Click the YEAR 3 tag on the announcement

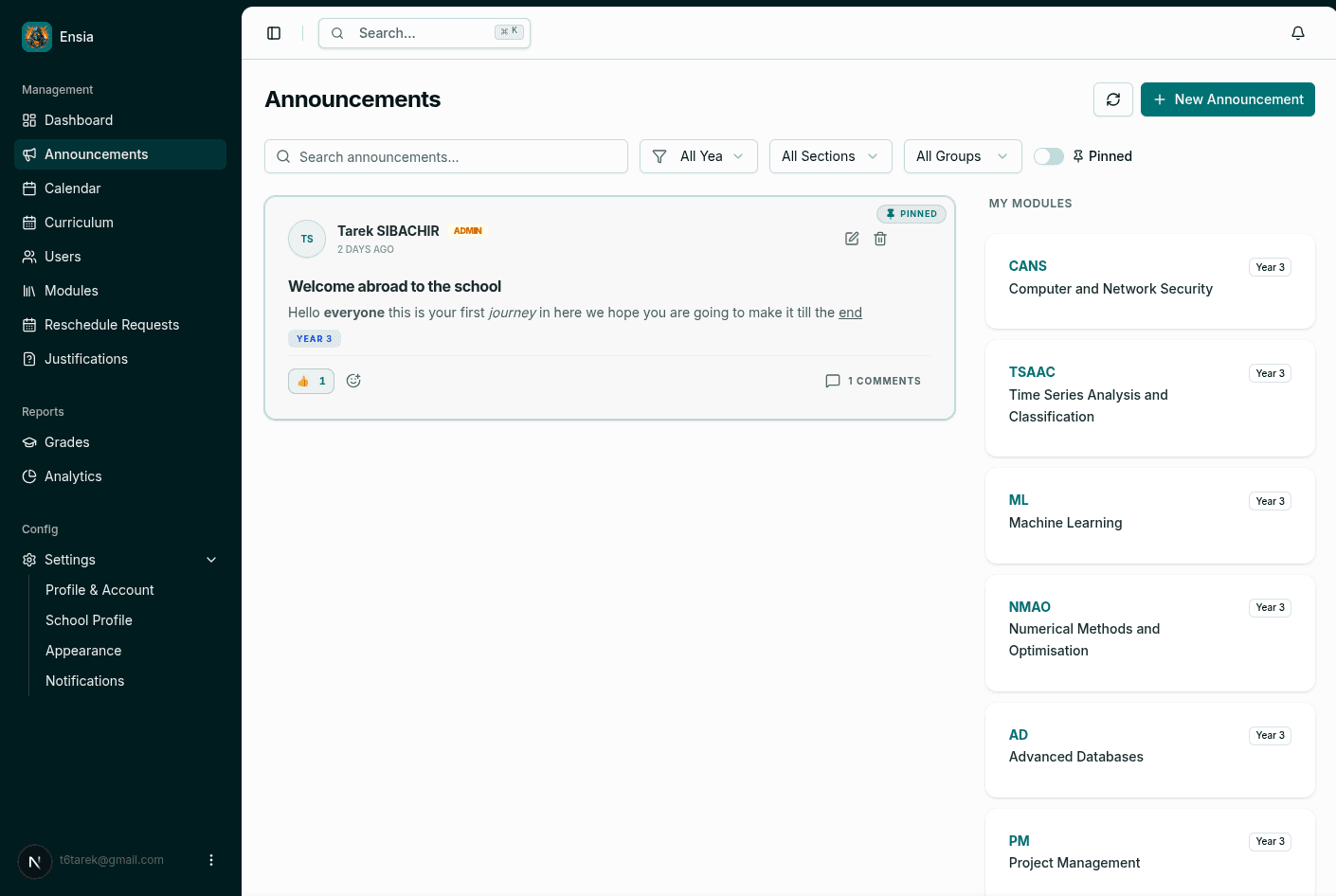[314, 338]
